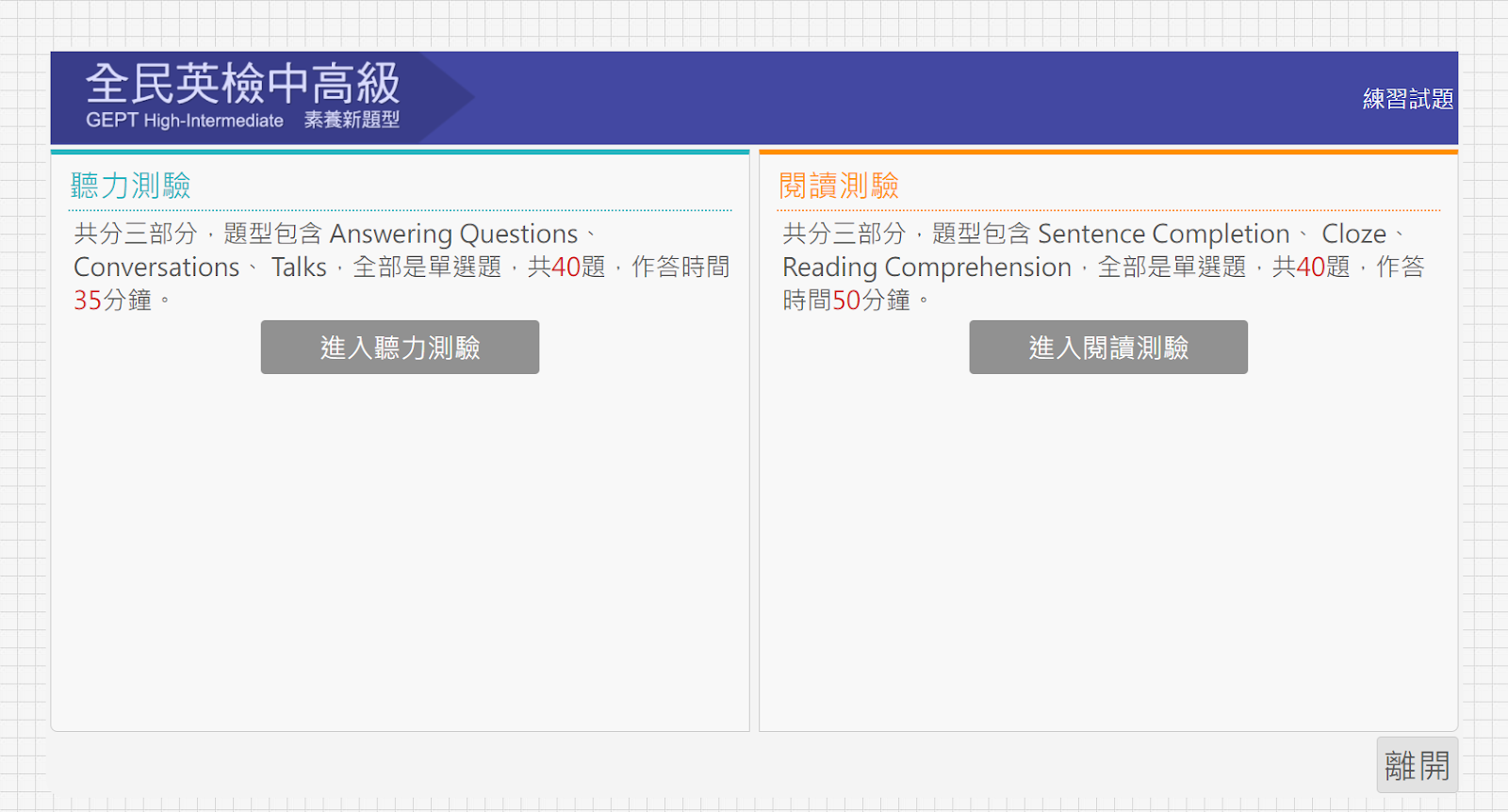Click the Cloze text in reading description

1353,234
